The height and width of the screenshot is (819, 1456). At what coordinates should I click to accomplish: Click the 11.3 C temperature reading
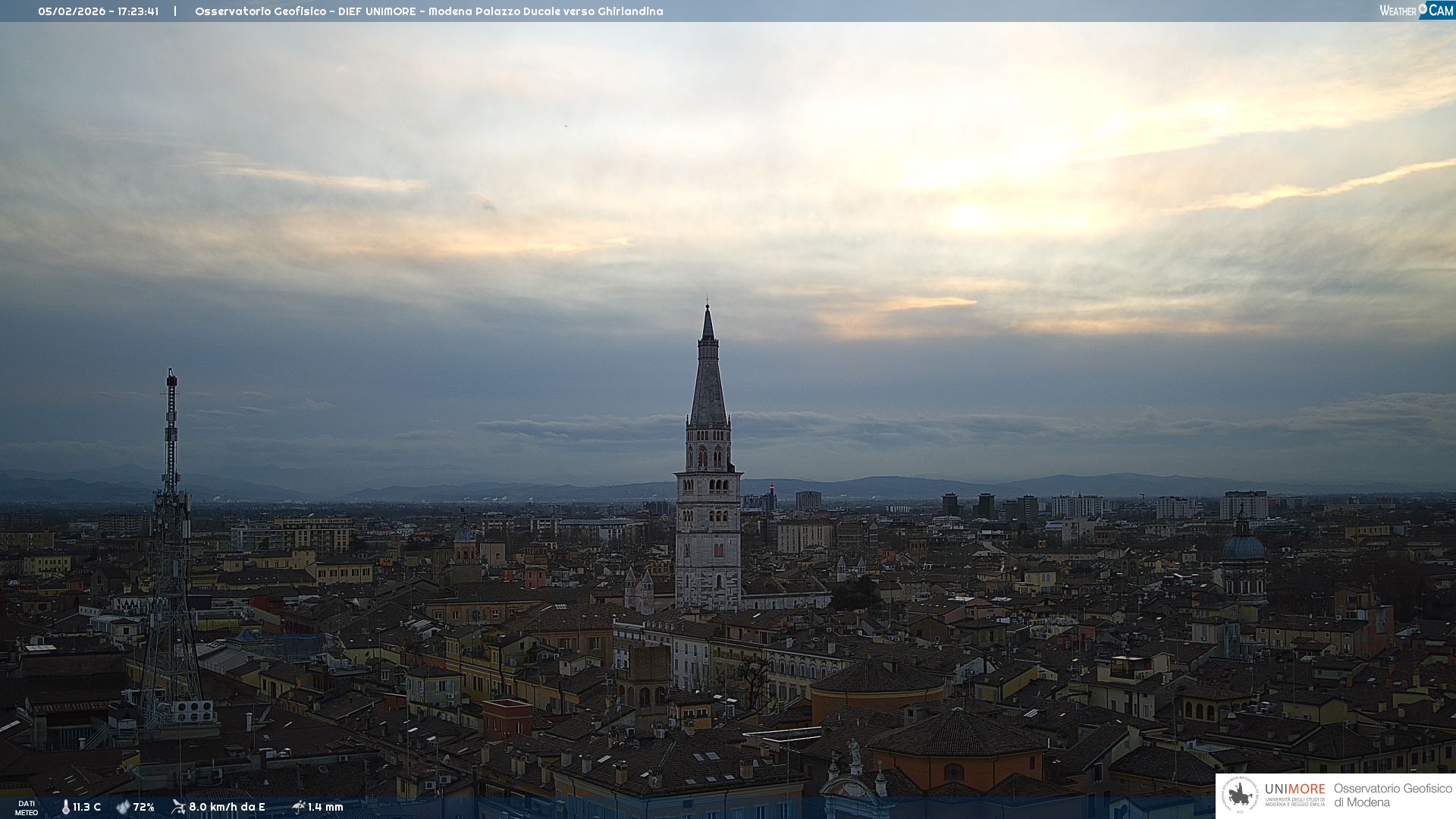point(86,807)
